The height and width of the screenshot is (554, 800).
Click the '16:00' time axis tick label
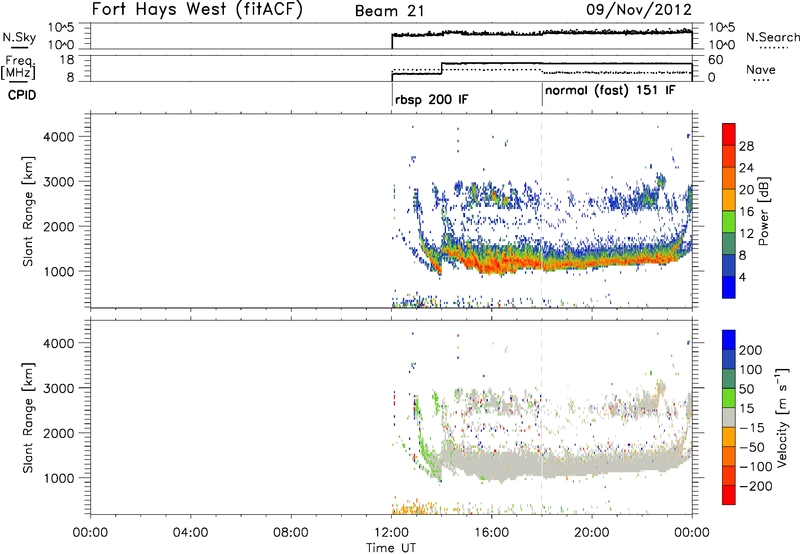coord(491,533)
